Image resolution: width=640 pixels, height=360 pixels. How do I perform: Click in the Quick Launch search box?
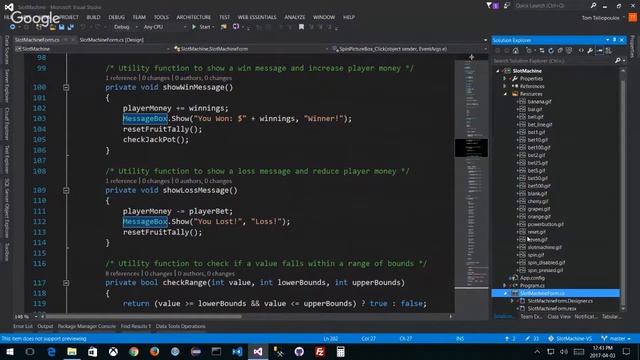[x=551, y=6]
